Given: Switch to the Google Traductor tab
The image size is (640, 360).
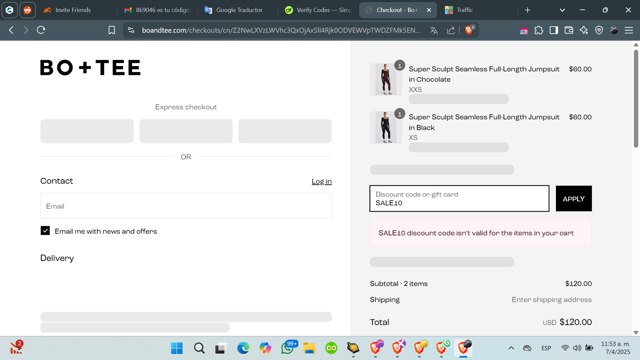Looking at the screenshot, I should point(239,10).
